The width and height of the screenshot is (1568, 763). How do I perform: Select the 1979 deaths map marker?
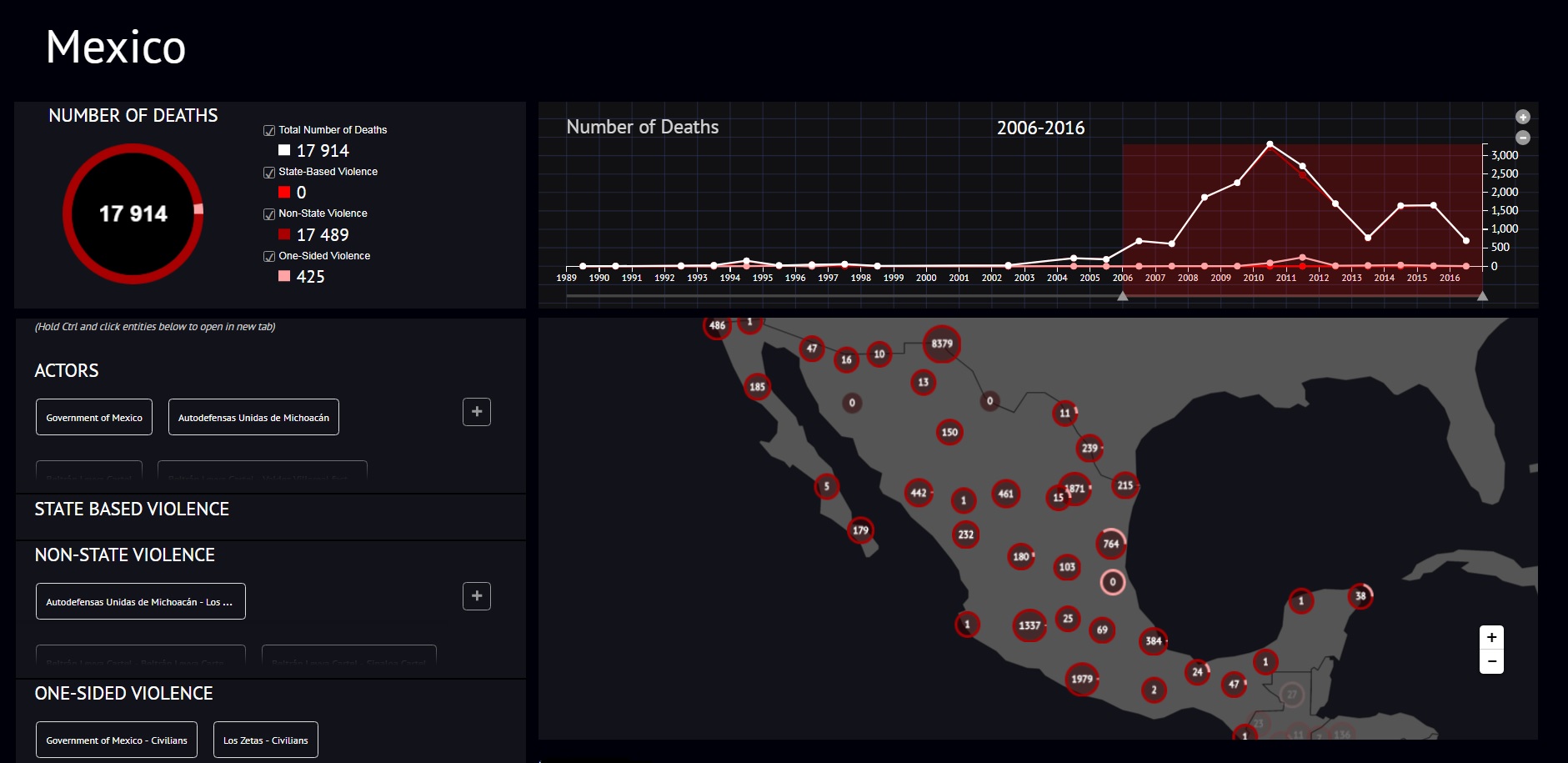[1082, 679]
